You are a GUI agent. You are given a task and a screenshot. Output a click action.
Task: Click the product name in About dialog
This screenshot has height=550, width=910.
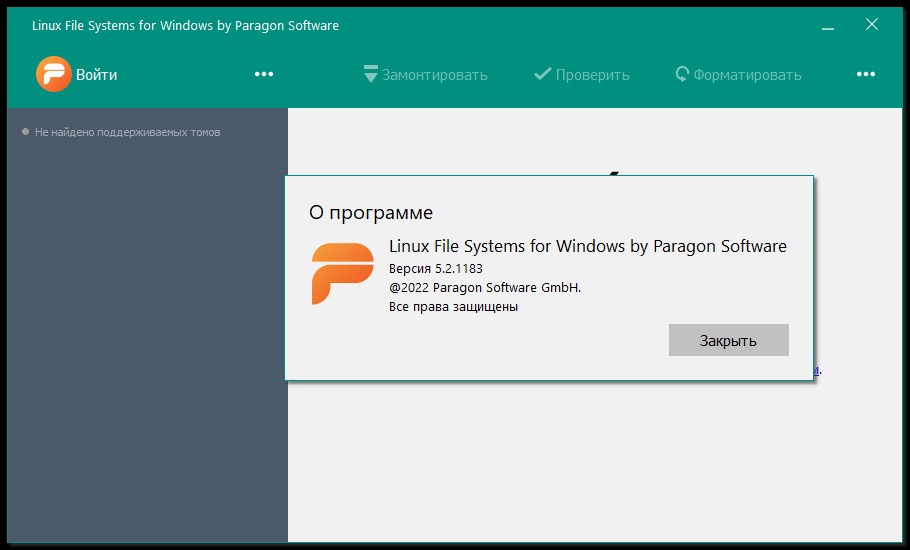click(x=588, y=246)
